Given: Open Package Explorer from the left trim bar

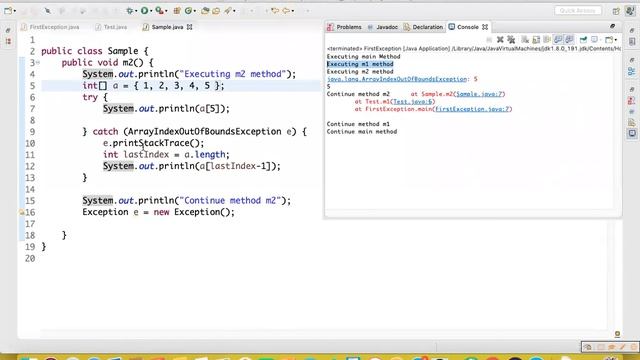Looking at the screenshot, I should click(8, 41).
